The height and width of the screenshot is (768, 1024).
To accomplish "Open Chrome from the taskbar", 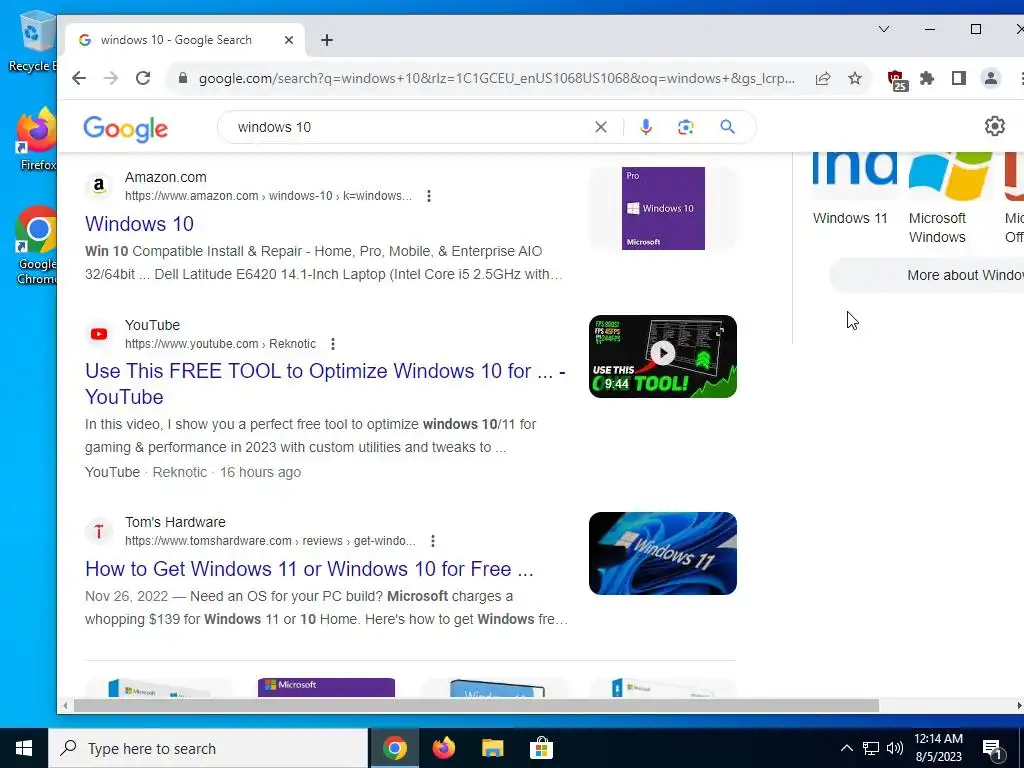I will 394,748.
